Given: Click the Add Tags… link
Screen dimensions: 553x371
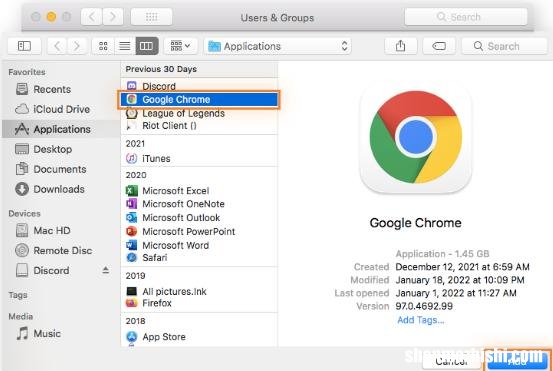Looking at the screenshot, I should point(421,320).
